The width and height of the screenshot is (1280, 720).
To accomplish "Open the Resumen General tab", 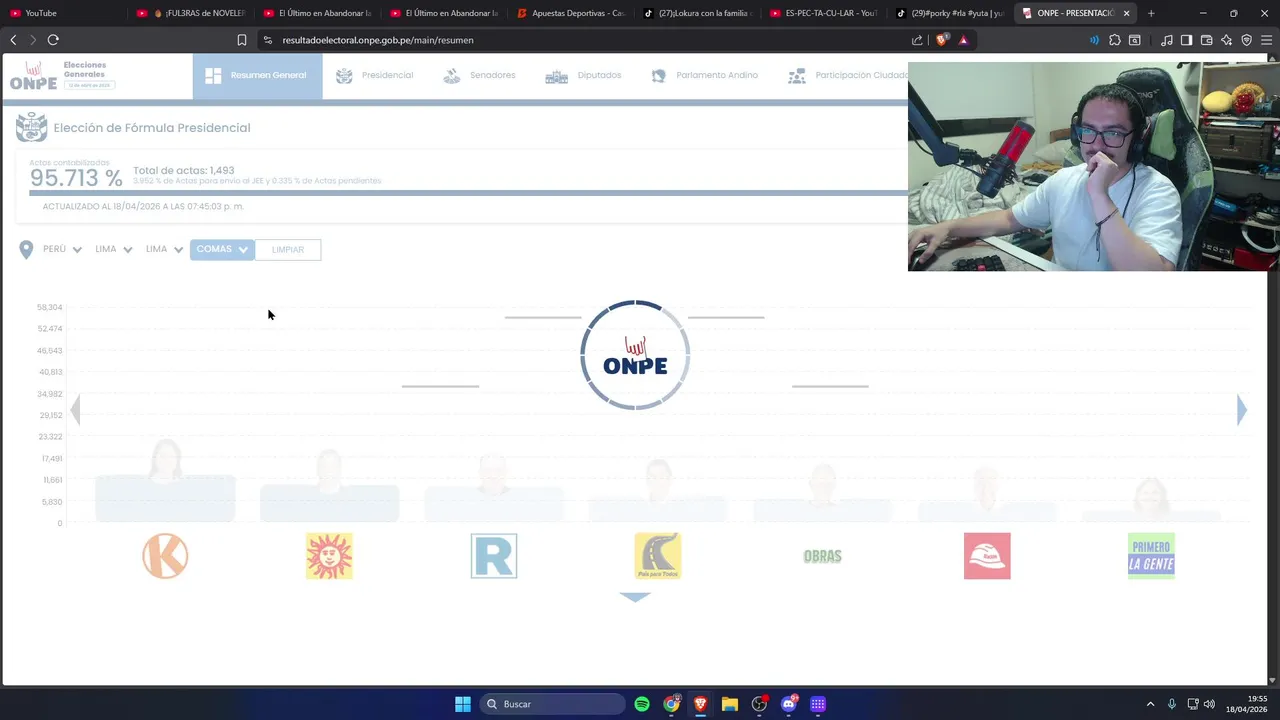I will click(x=257, y=76).
